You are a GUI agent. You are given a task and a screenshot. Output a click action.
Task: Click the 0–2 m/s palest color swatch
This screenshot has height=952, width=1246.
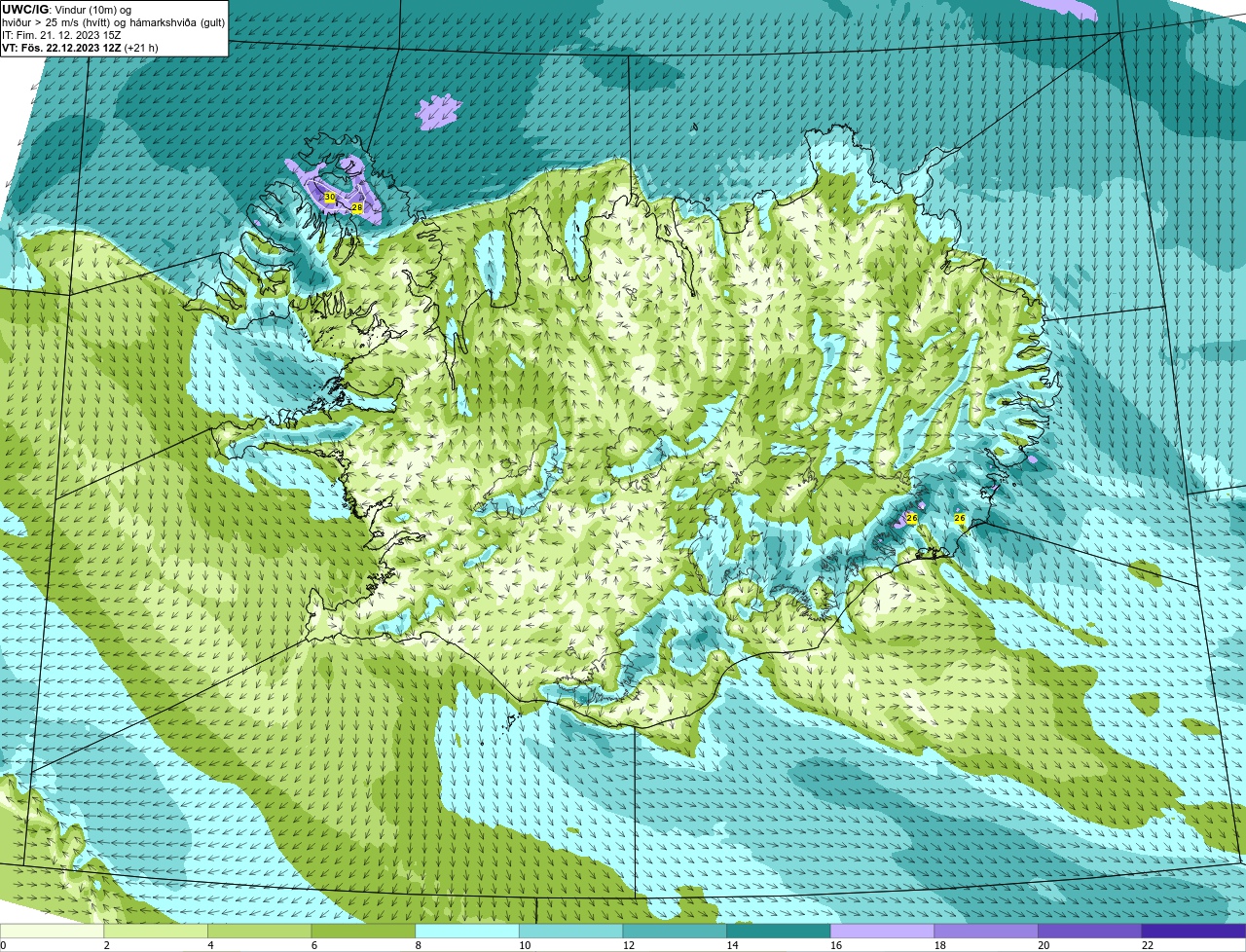click(x=52, y=931)
